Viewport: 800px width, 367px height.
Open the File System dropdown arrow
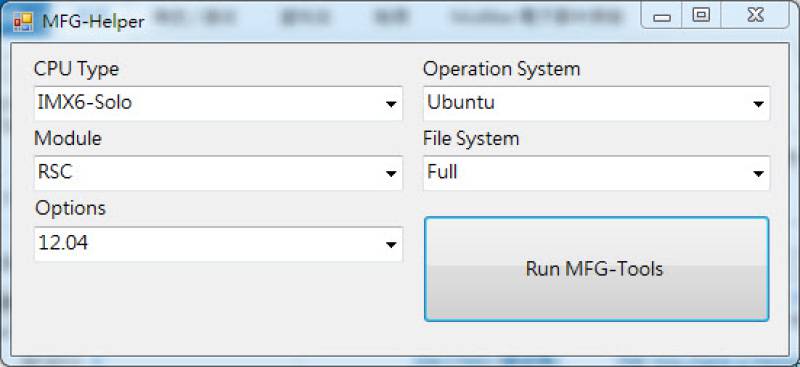(758, 174)
